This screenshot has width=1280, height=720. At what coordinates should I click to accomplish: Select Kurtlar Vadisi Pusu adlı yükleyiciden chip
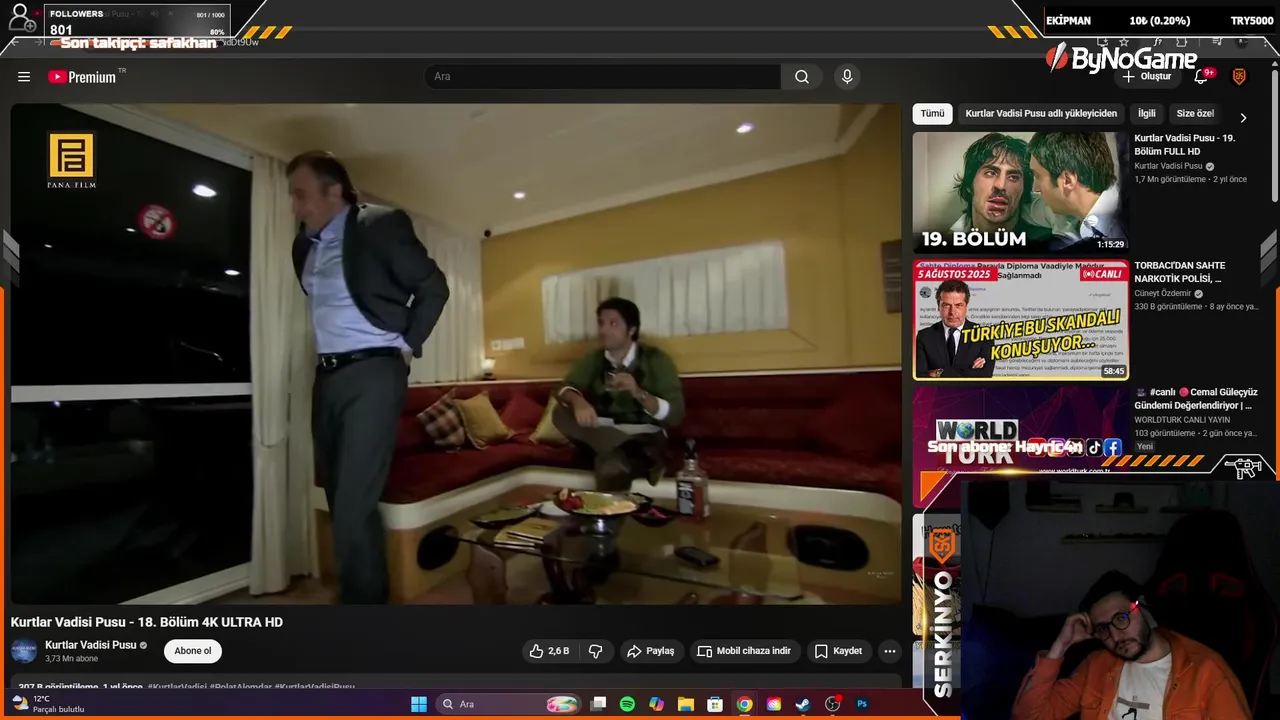point(1041,114)
